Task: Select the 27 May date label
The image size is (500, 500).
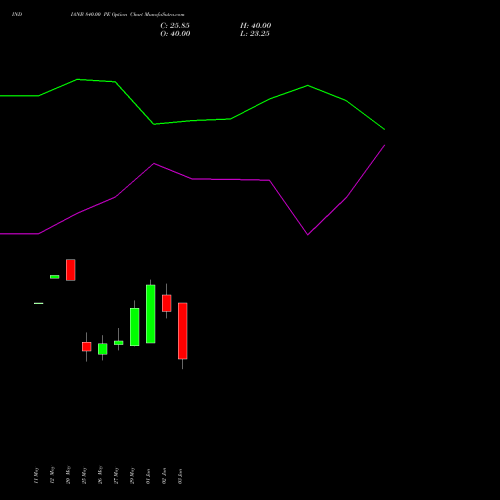Action: pyautogui.click(x=116, y=475)
